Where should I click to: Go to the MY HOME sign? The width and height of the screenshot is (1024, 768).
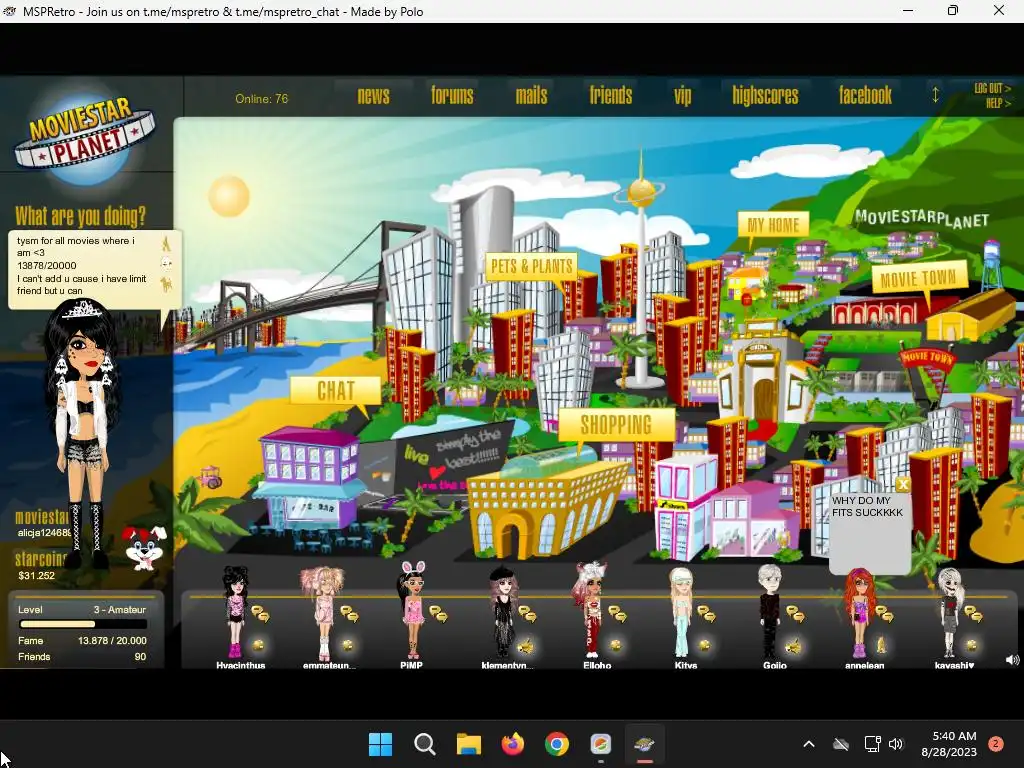pyautogui.click(x=773, y=225)
